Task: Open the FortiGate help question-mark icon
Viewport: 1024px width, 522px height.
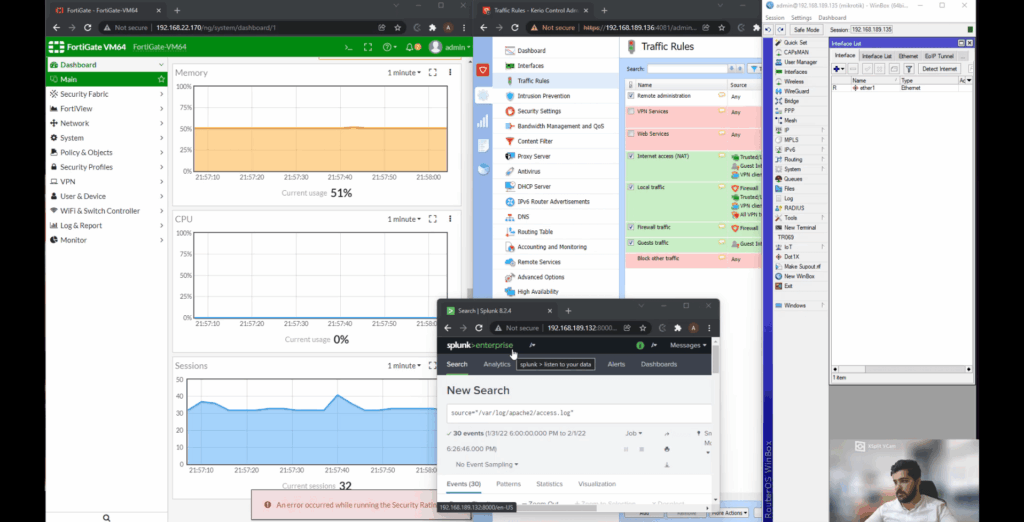Action: (x=386, y=47)
